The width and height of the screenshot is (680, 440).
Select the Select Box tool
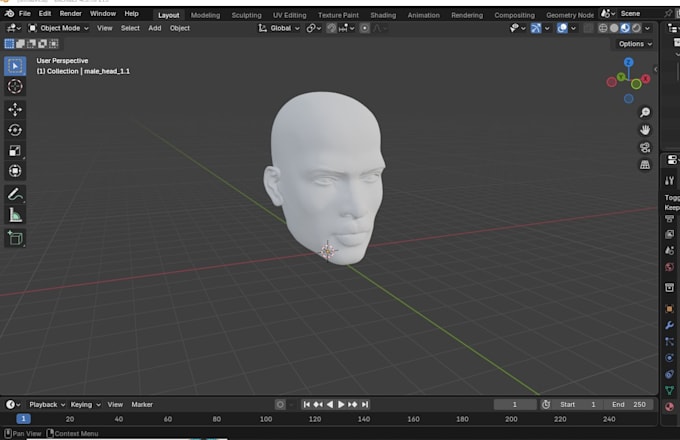point(15,66)
